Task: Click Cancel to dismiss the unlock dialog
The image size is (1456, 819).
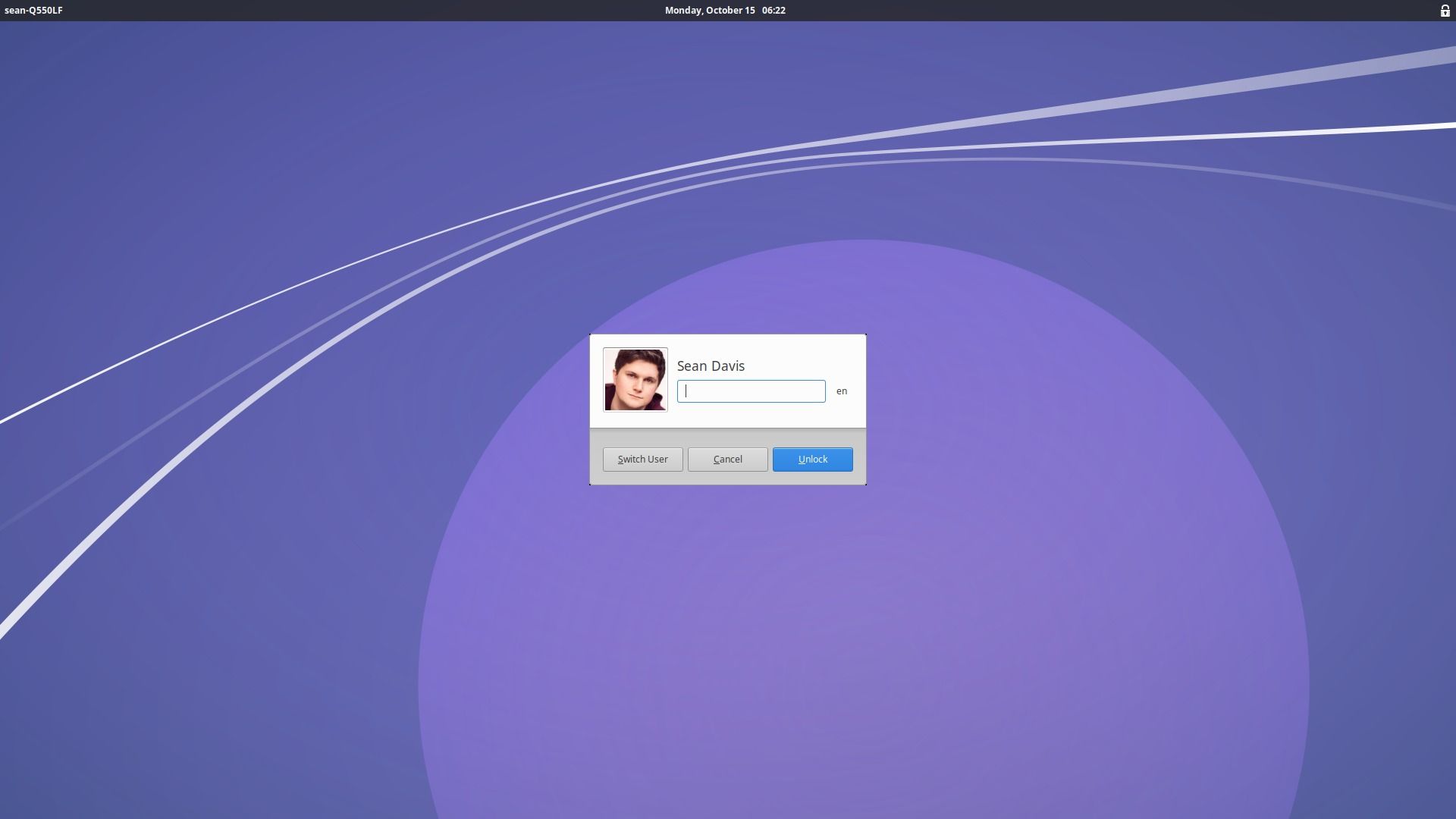Action: point(726,459)
